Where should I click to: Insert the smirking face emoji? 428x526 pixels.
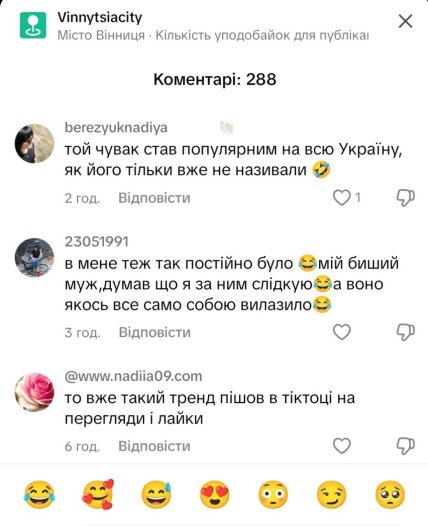coord(332,494)
